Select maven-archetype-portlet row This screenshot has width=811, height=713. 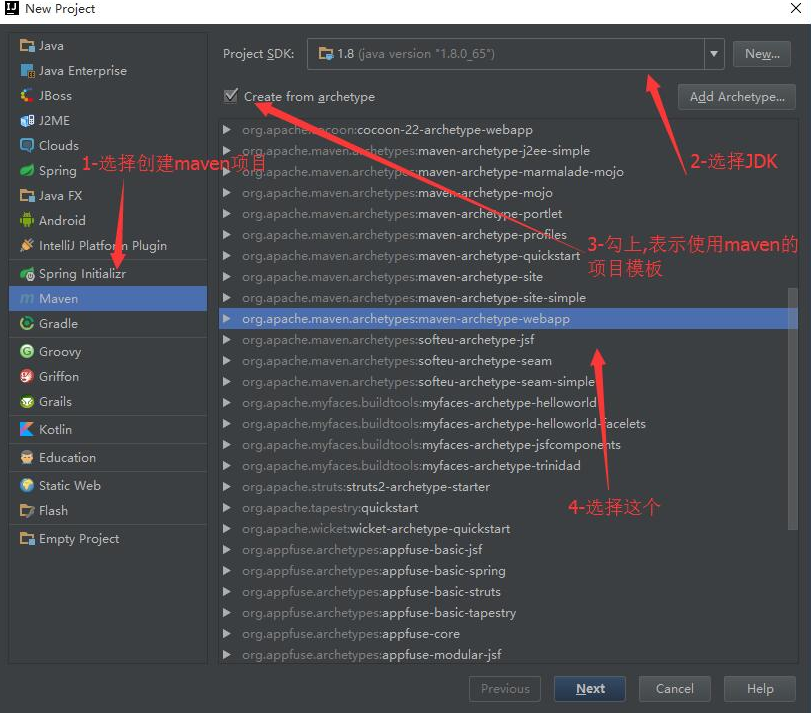(x=508, y=214)
